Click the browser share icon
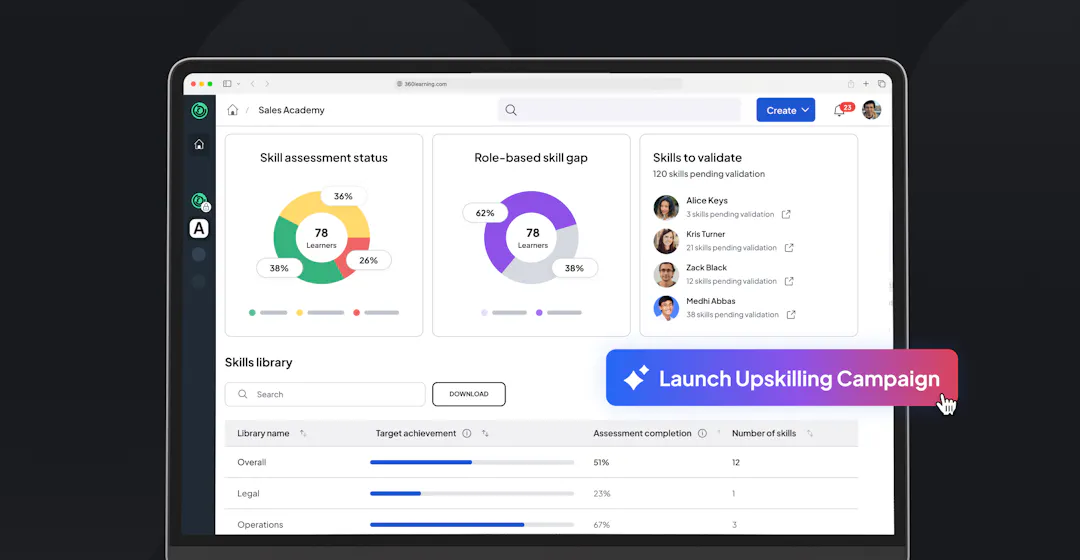Viewport: 1080px width, 560px height. tap(851, 84)
